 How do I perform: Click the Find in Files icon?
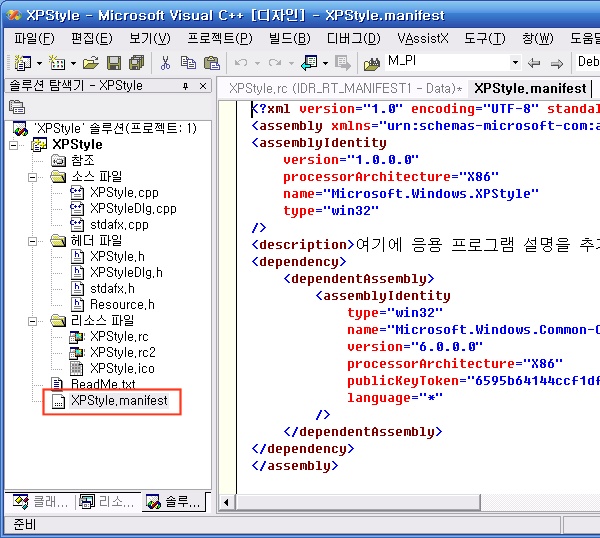pos(372,64)
